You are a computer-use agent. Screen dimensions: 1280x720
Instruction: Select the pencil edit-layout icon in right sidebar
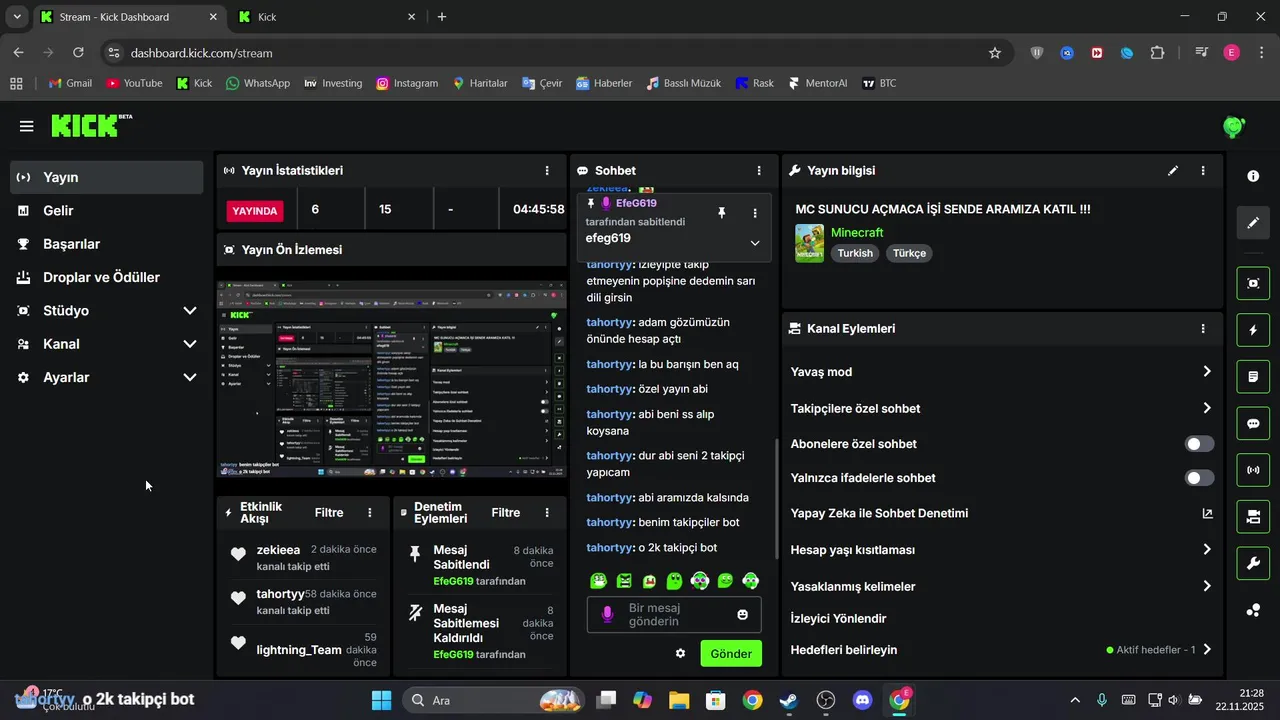pyautogui.click(x=1253, y=222)
